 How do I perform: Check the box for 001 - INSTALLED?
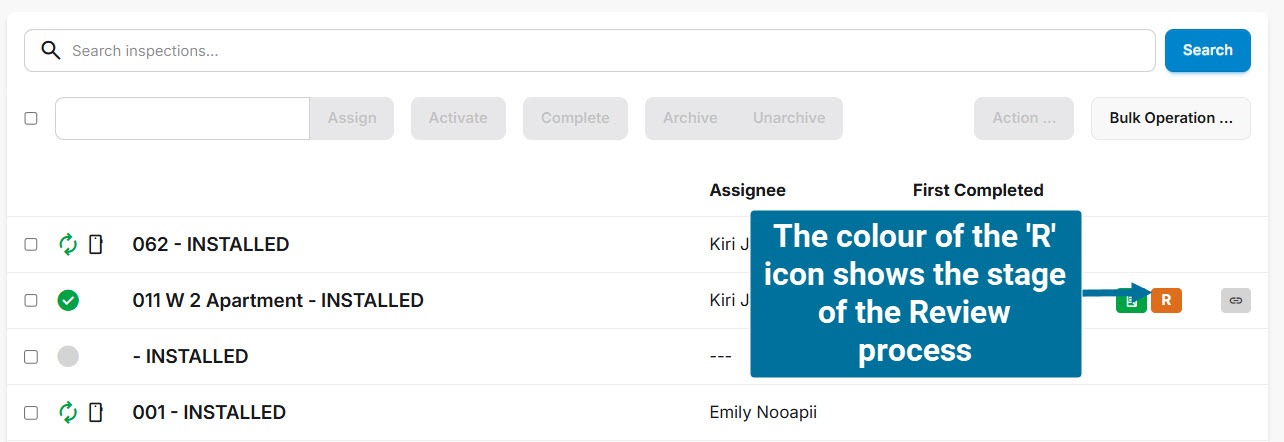click(31, 412)
